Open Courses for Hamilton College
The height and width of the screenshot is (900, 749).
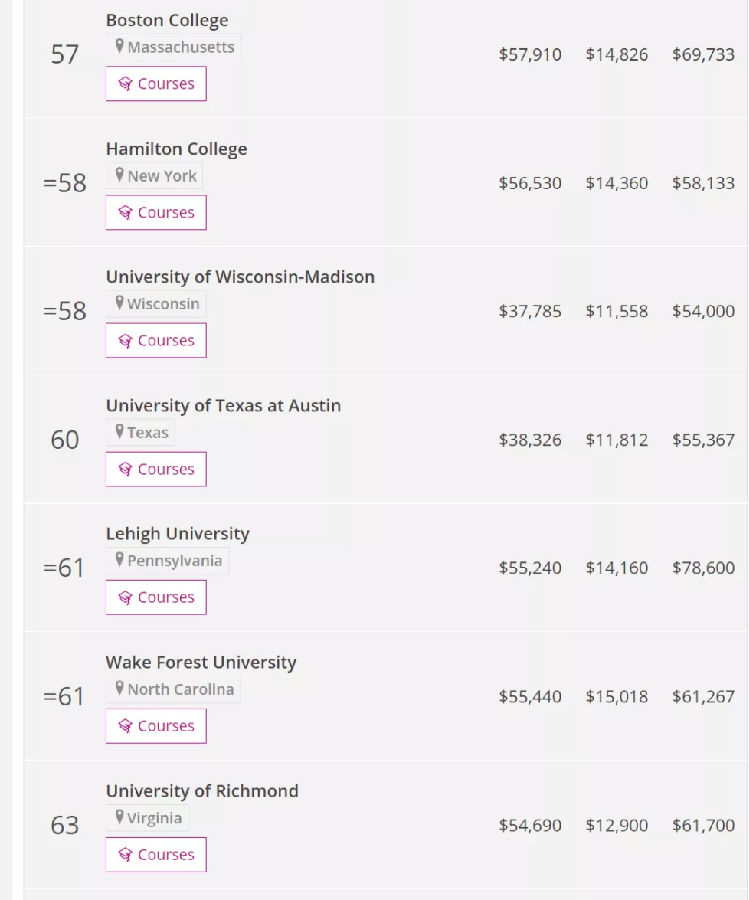point(156,212)
